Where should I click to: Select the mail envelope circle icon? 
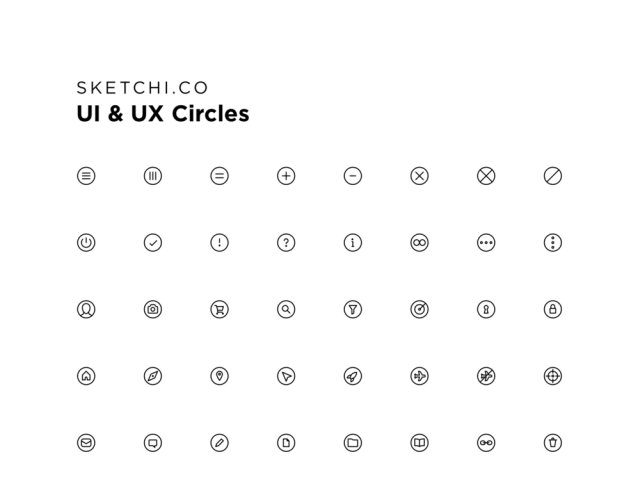click(86, 442)
